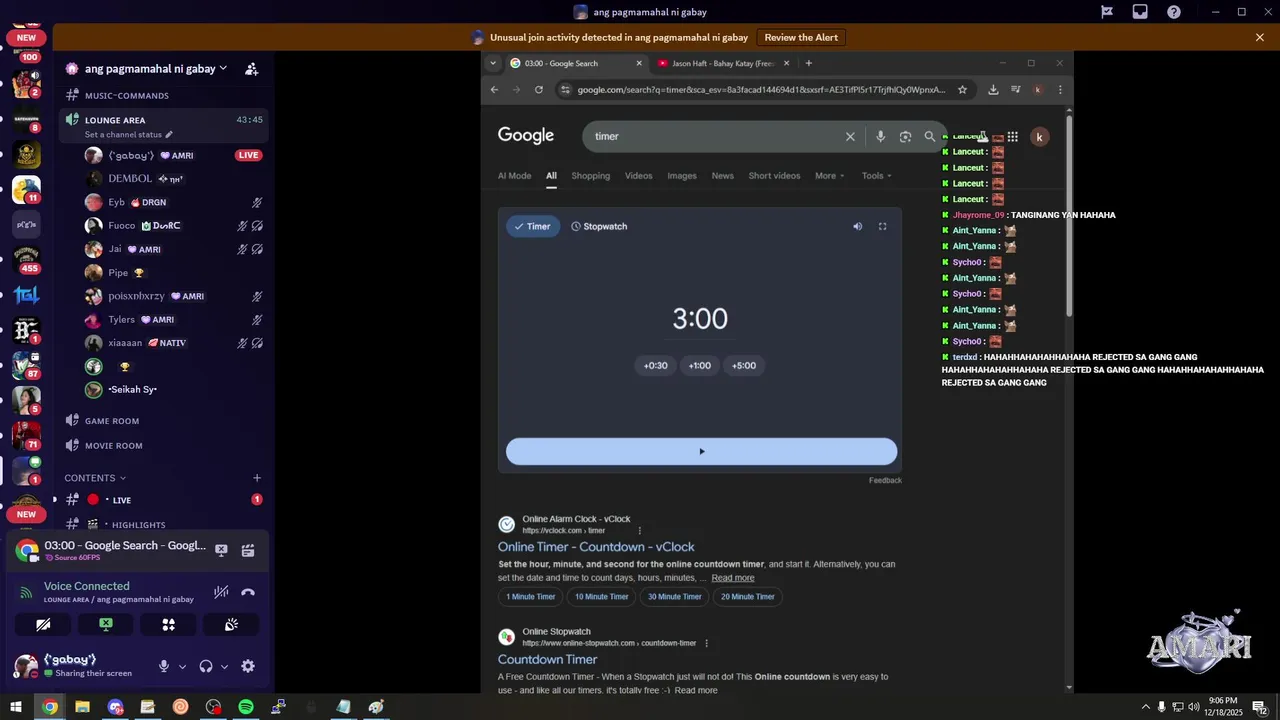Viewport: 1280px width, 720px height.
Task: Open Discord user settings gear
Action: point(248,666)
